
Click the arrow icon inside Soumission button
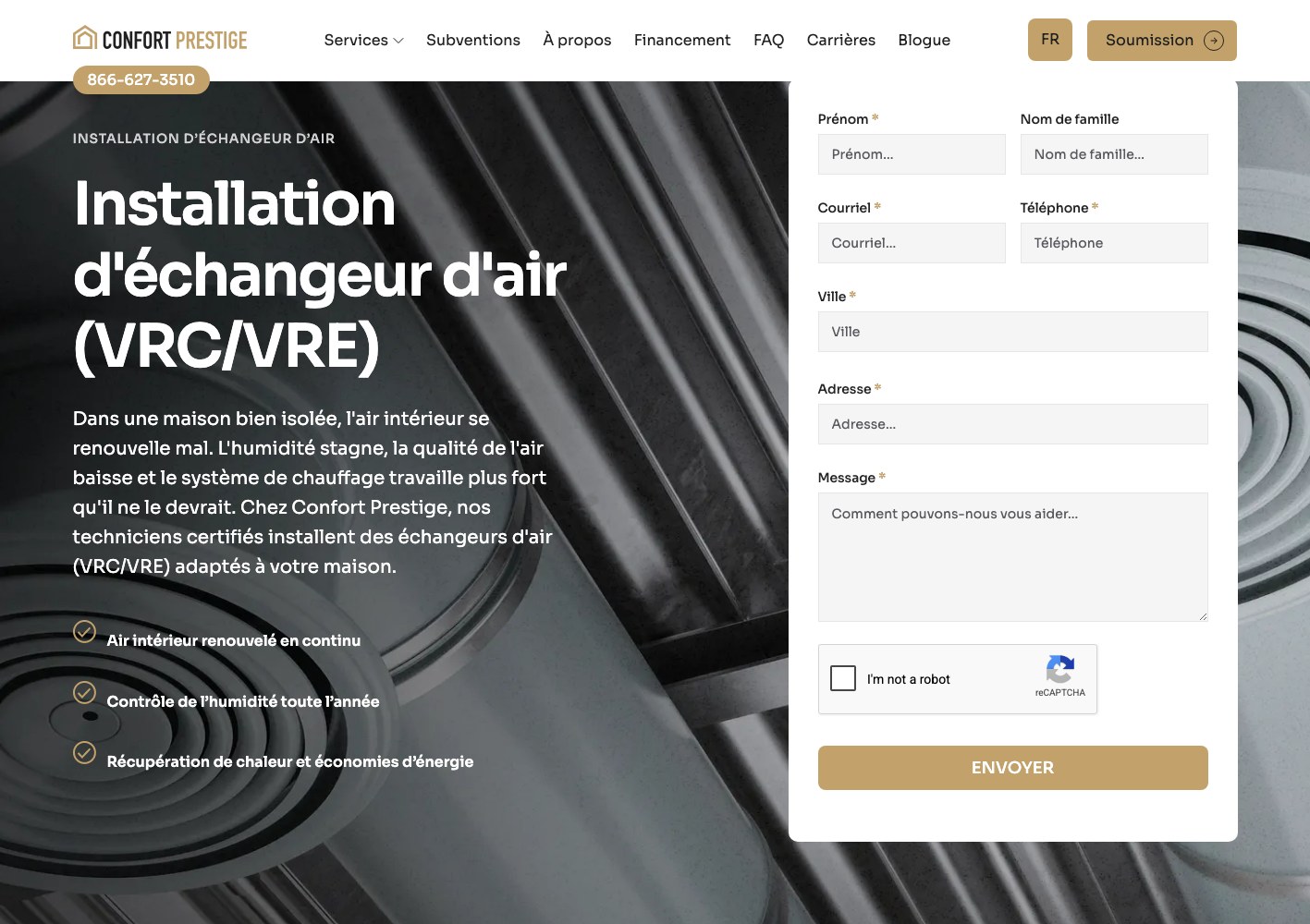click(1214, 41)
